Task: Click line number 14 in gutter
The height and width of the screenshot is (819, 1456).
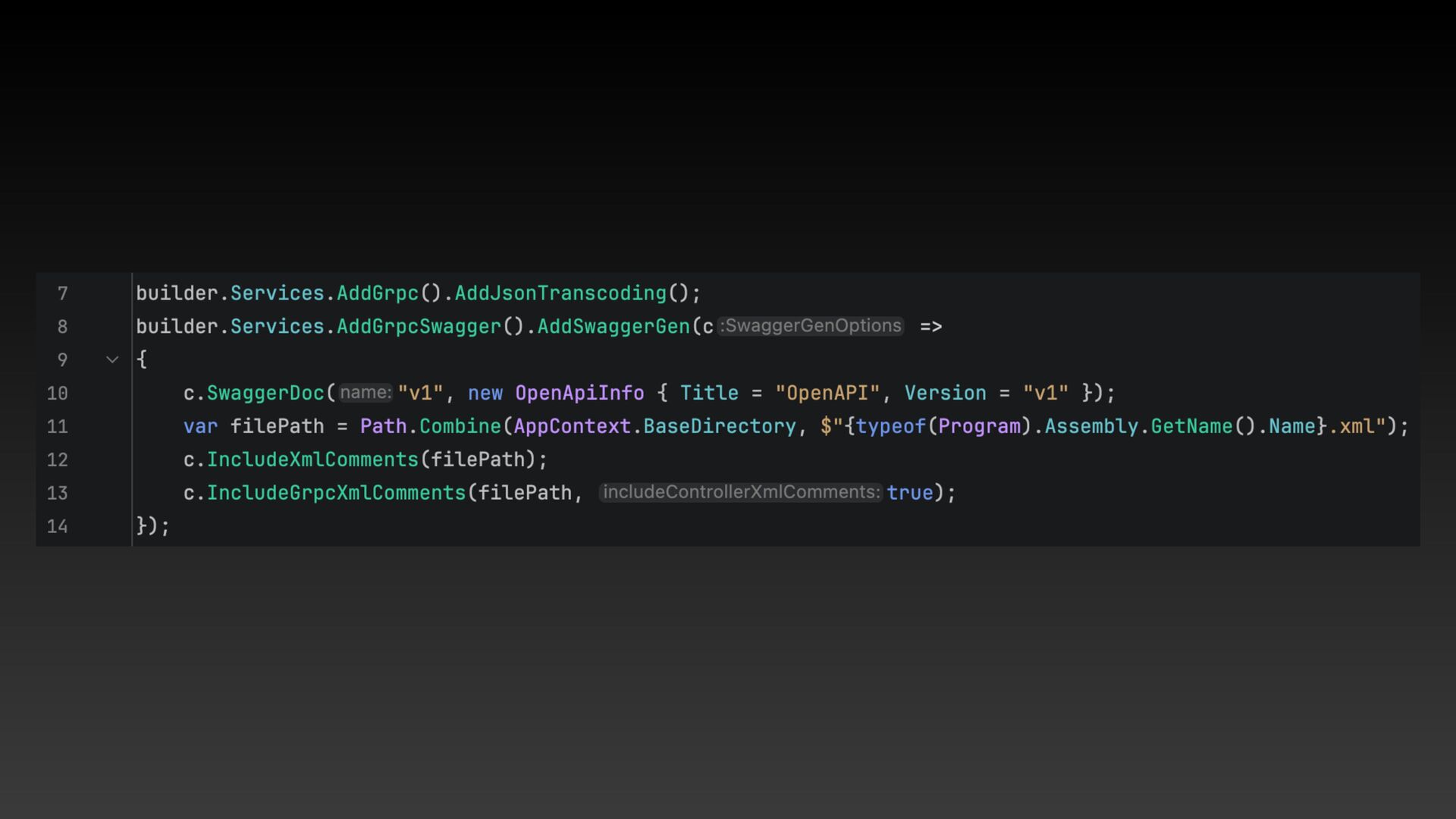Action: (58, 527)
